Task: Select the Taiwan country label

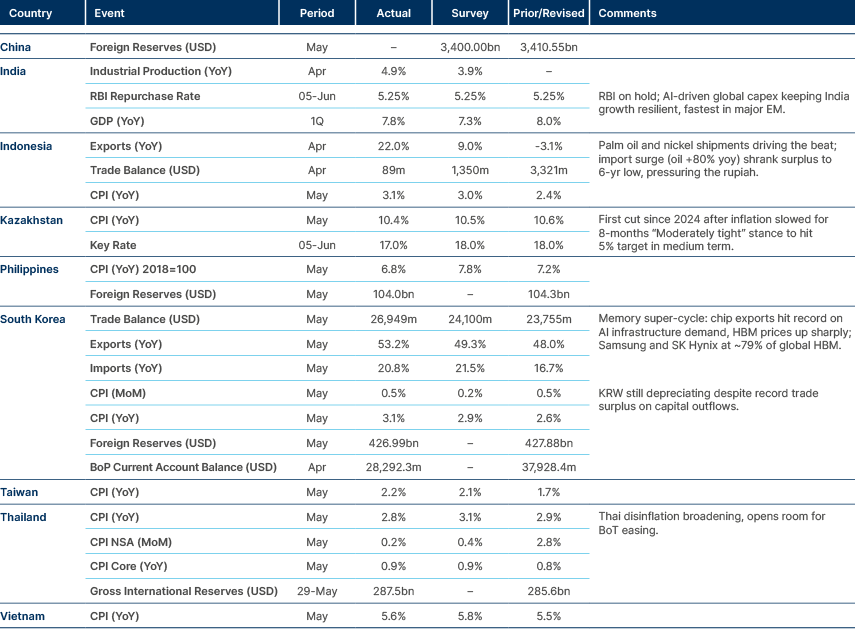Action: (19, 492)
